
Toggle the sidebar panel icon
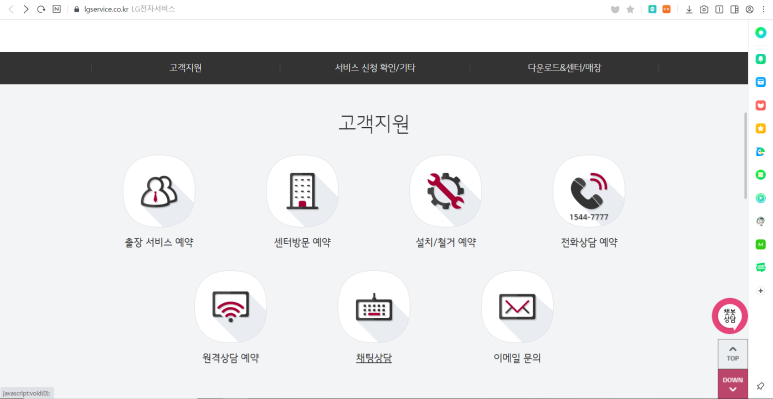pyautogui.click(x=734, y=9)
